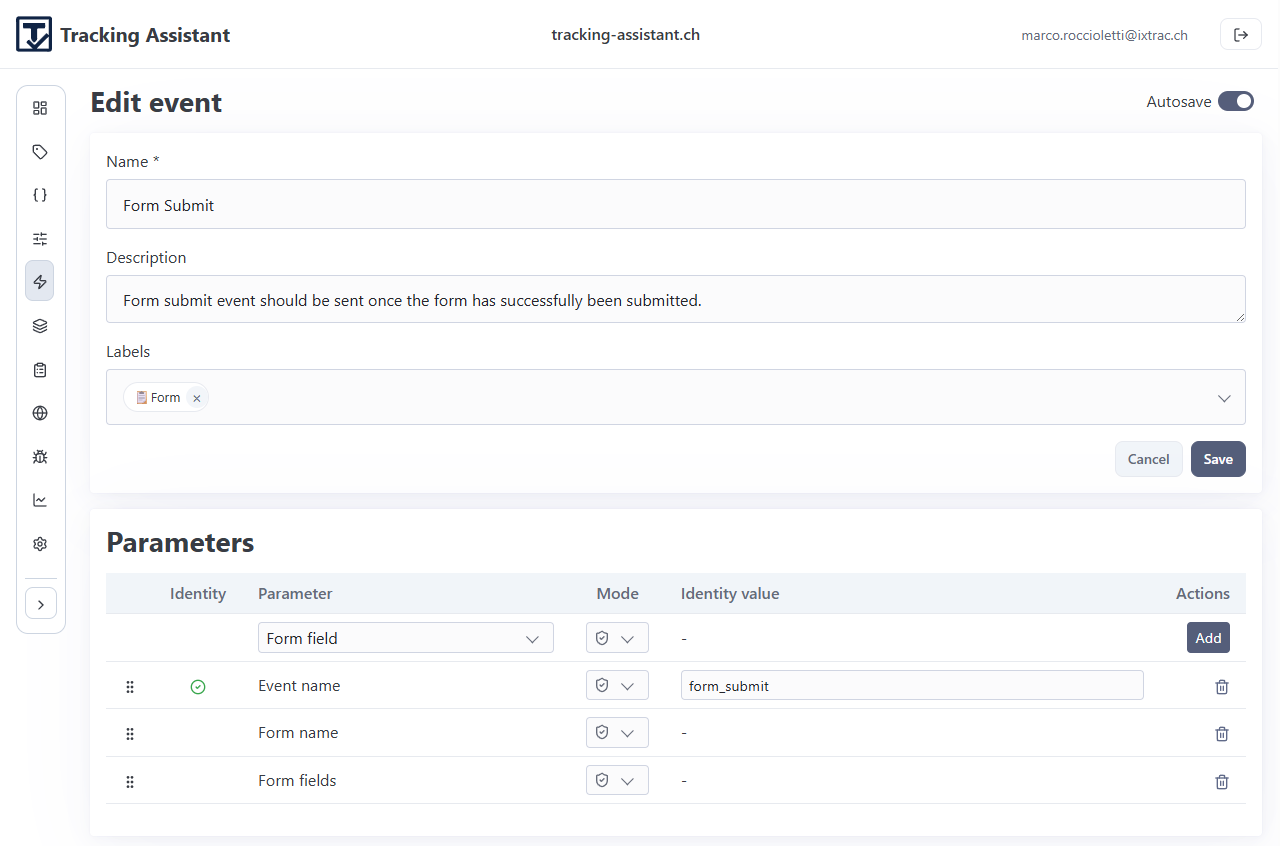This screenshot has height=846, width=1280.
Task: Open the curly braces sidebar icon
Action: [x=40, y=195]
